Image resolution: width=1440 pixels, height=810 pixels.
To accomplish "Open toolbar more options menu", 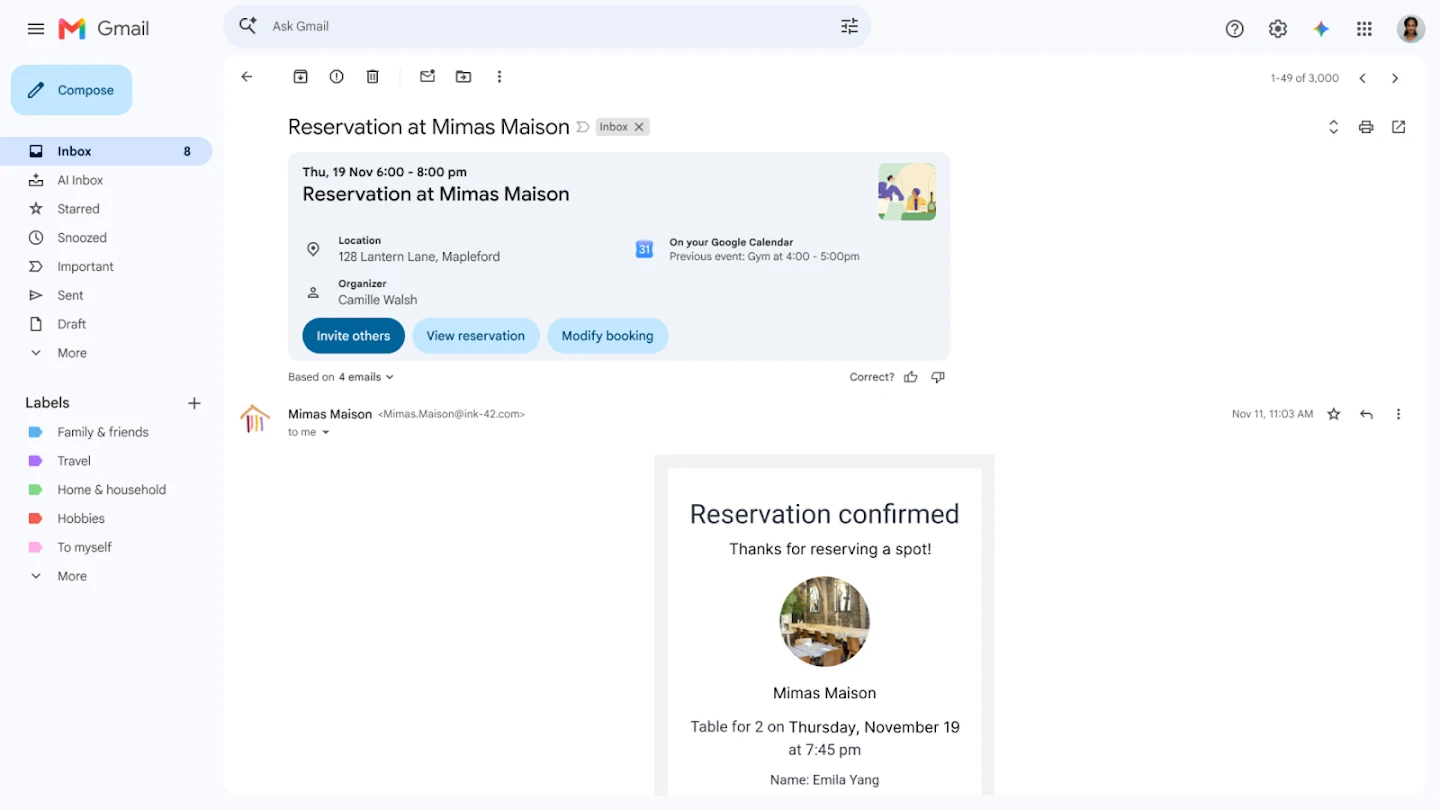I will (499, 77).
